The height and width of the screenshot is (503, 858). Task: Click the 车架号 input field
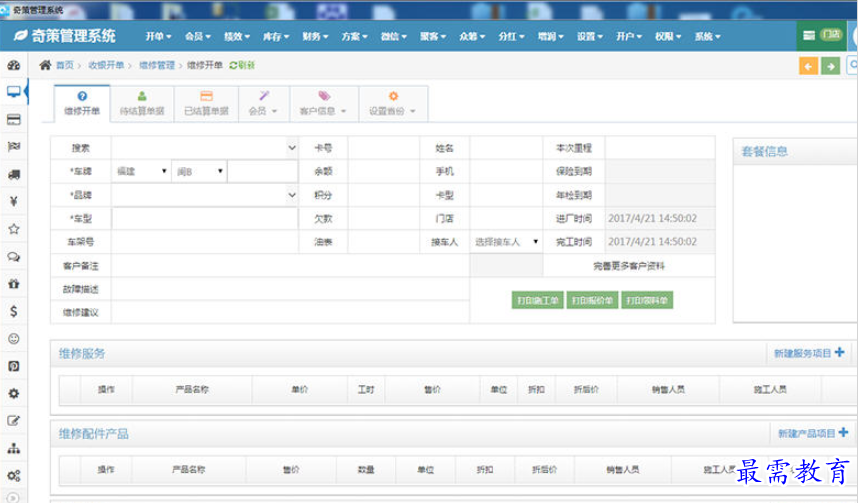pyautogui.click(x=205, y=242)
